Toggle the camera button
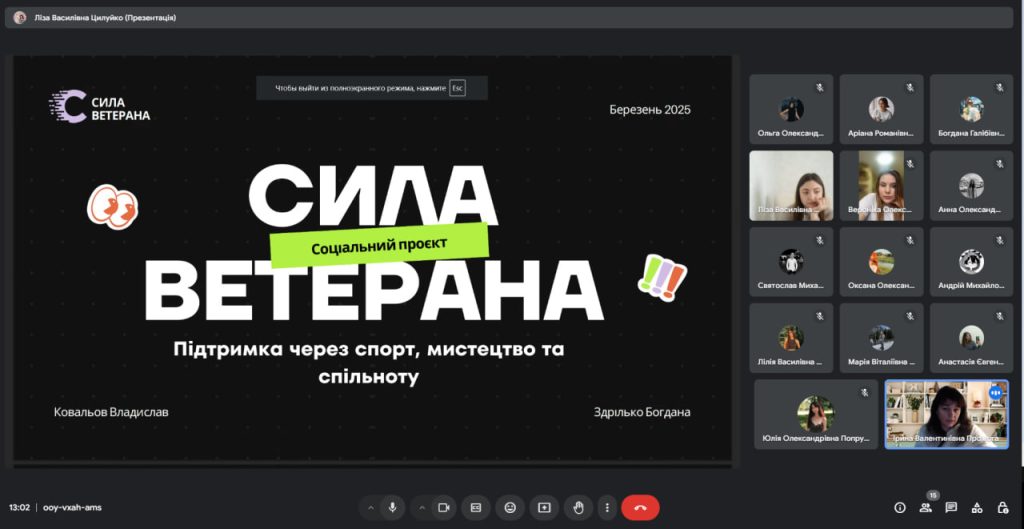The height and width of the screenshot is (529, 1024). click(x=442, y=507)
